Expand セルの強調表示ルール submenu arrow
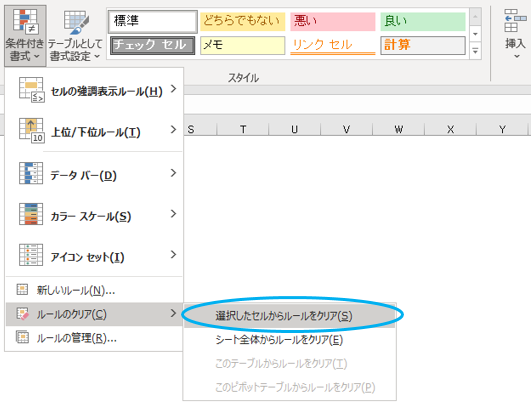This screenshot has height=411, width=531. coord(173,89)
